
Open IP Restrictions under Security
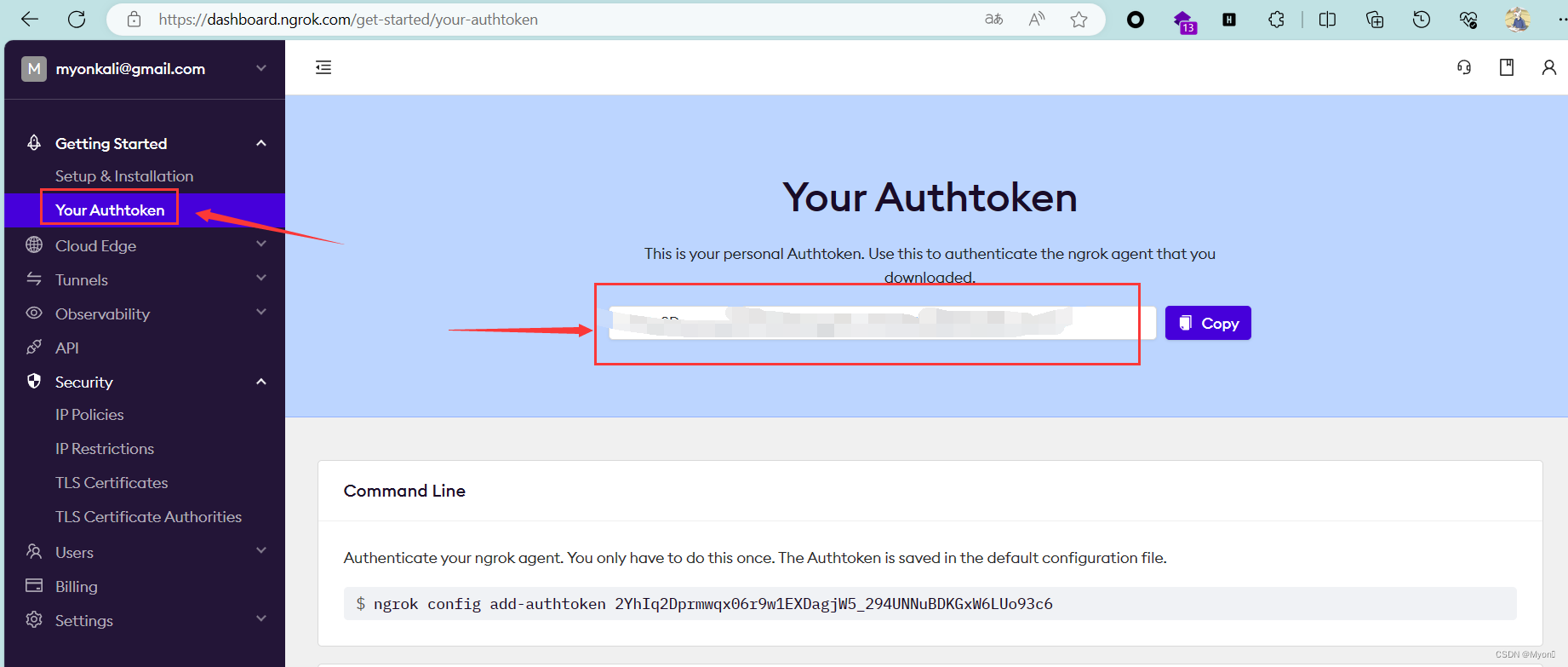105,449
